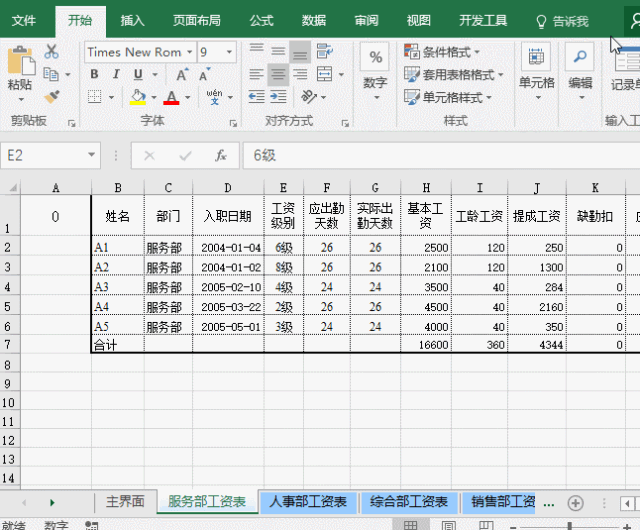Click the Center align icon
Image resolution: width=640 pixels, height=530 pixels.
278,74
